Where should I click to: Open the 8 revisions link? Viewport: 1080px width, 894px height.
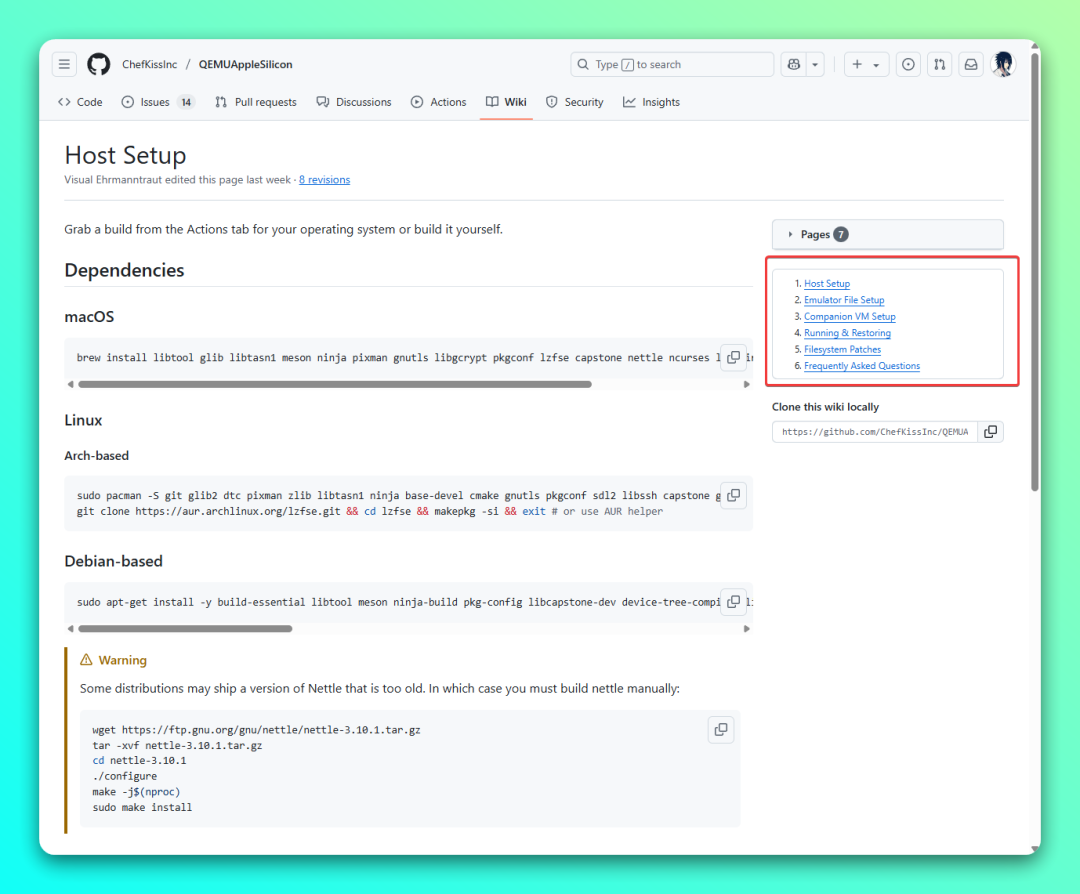tap(324, 180)
